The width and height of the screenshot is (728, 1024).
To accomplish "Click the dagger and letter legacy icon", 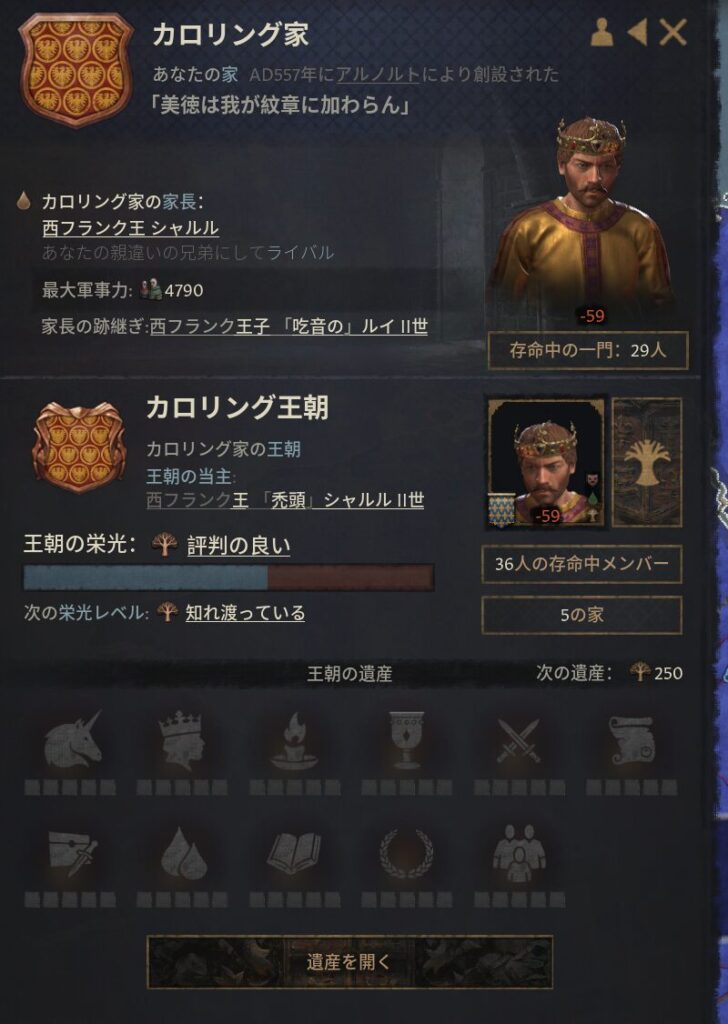I will click(71, 852).
